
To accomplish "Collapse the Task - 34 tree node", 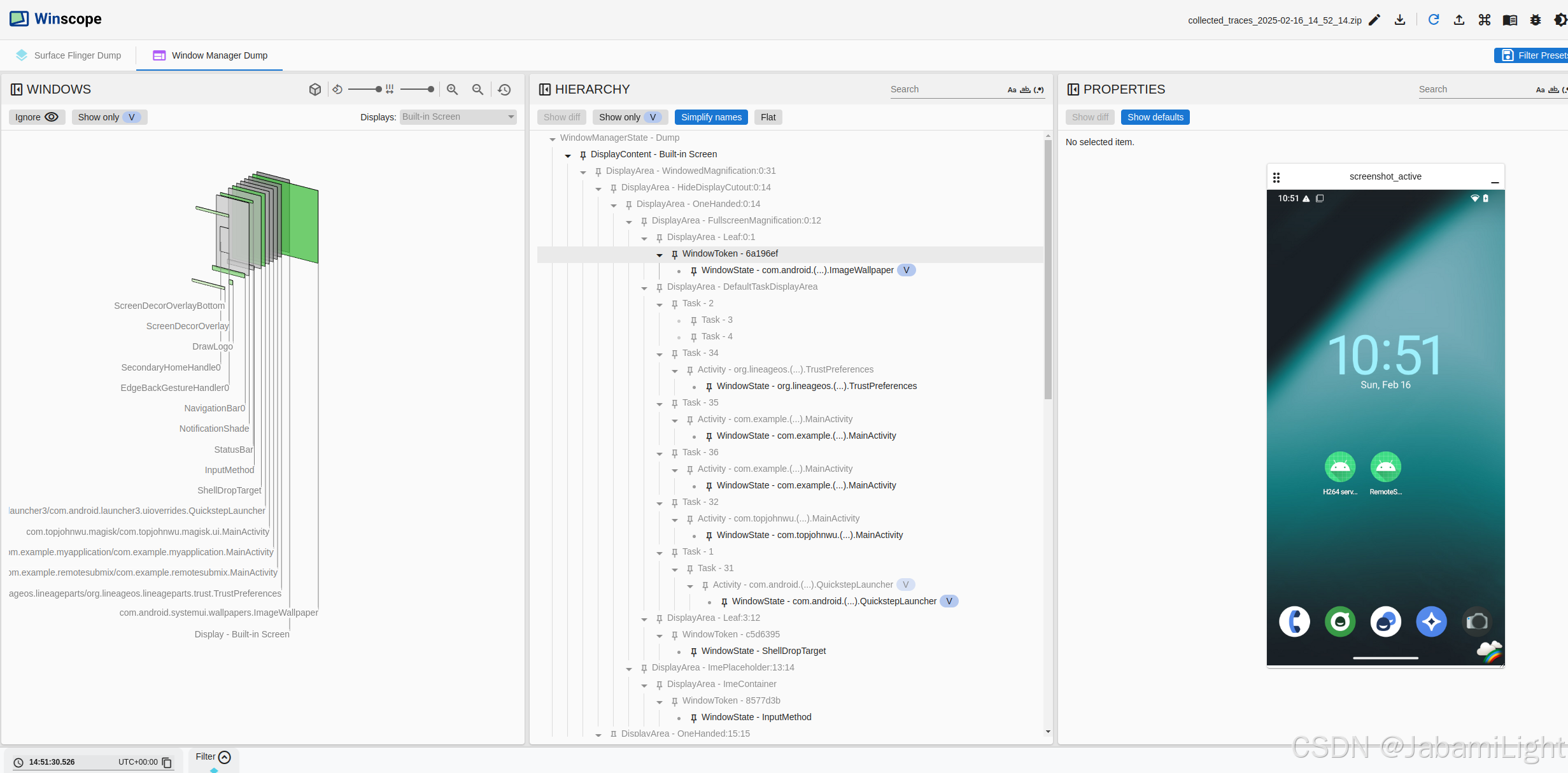I will pyautogui.click(x=660, y=354).
